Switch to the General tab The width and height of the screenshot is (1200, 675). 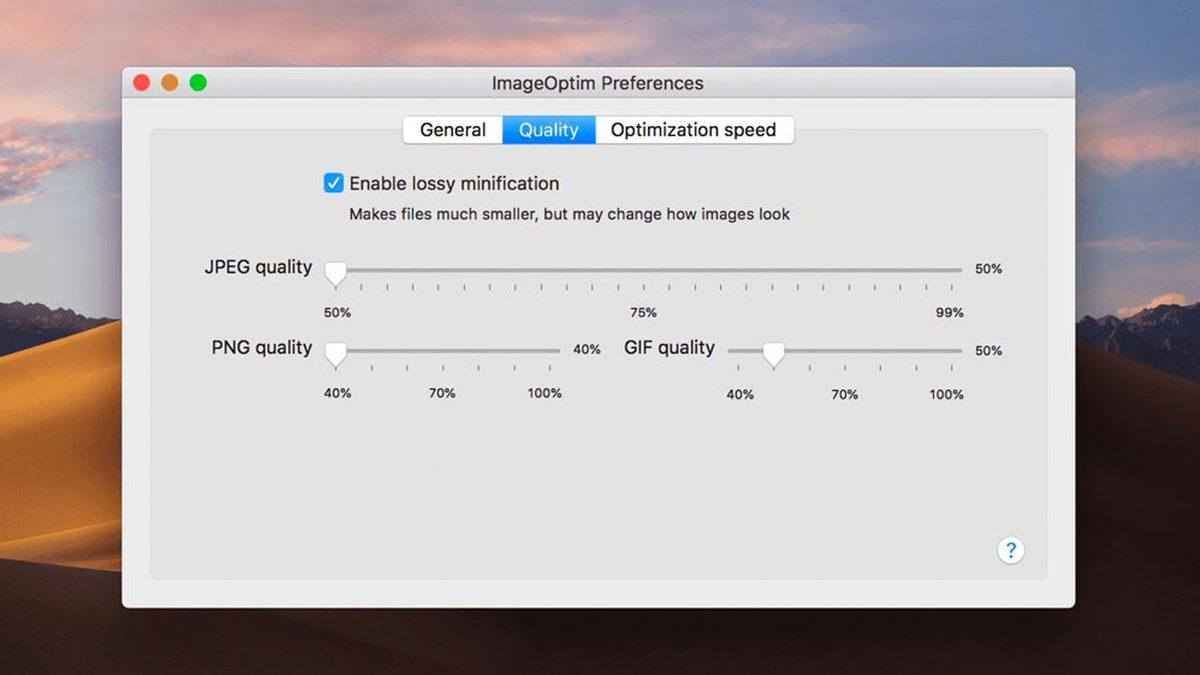(453, 130)
